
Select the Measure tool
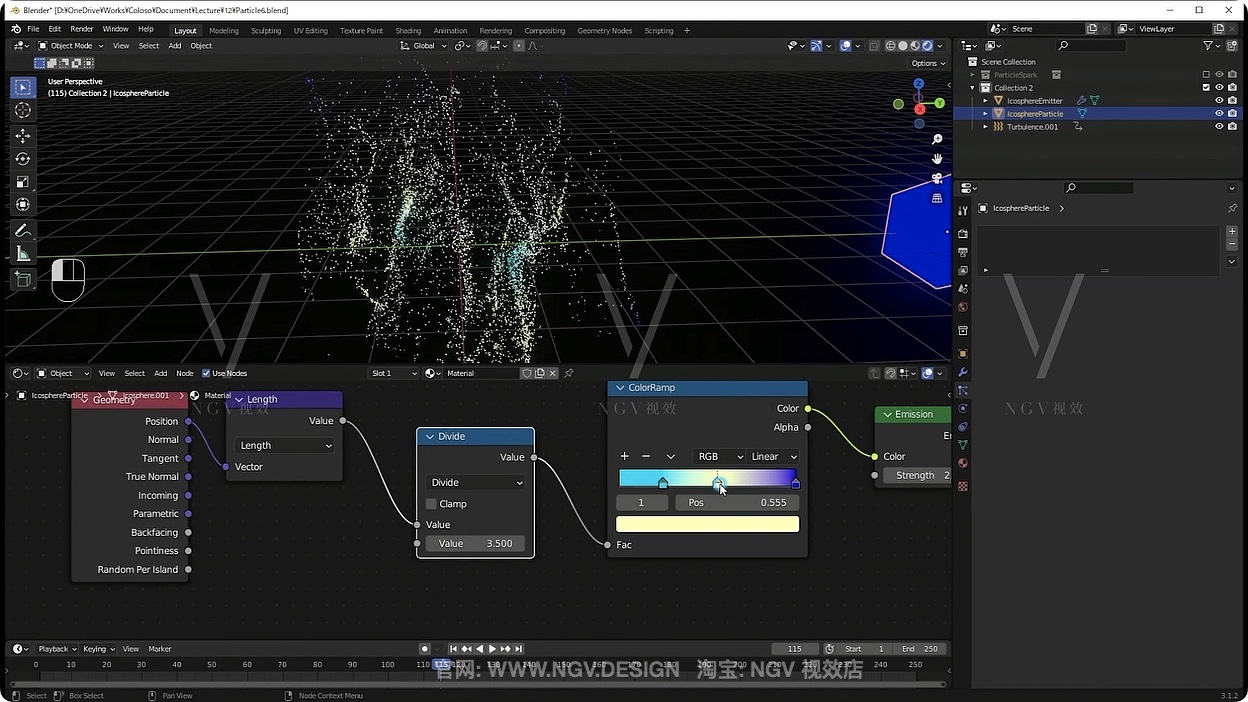(23, 254)
